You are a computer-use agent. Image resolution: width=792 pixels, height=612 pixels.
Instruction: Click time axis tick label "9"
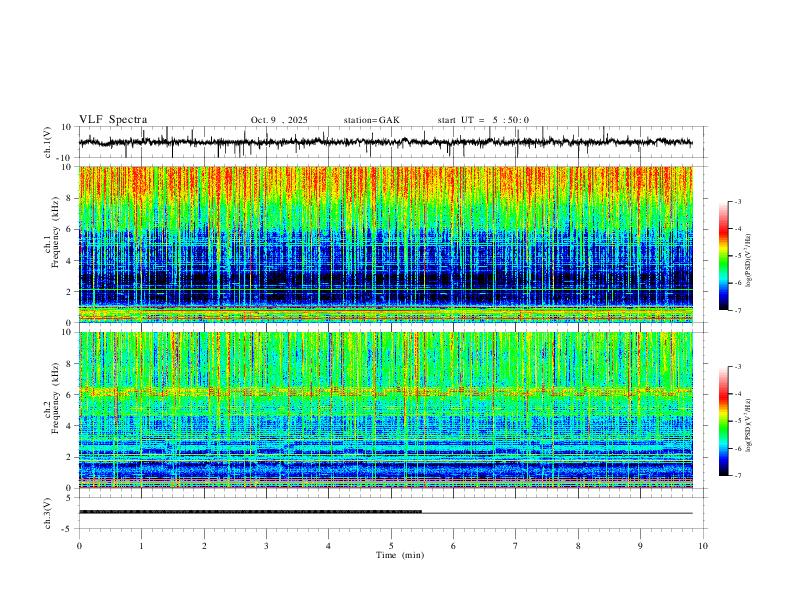(640, 546)
